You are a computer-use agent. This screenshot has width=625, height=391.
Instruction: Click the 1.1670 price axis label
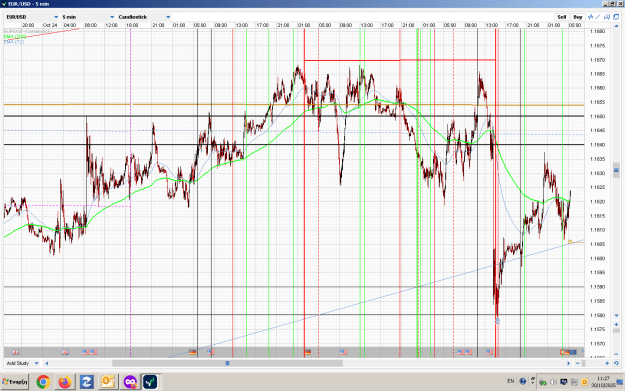click(597, 60)
